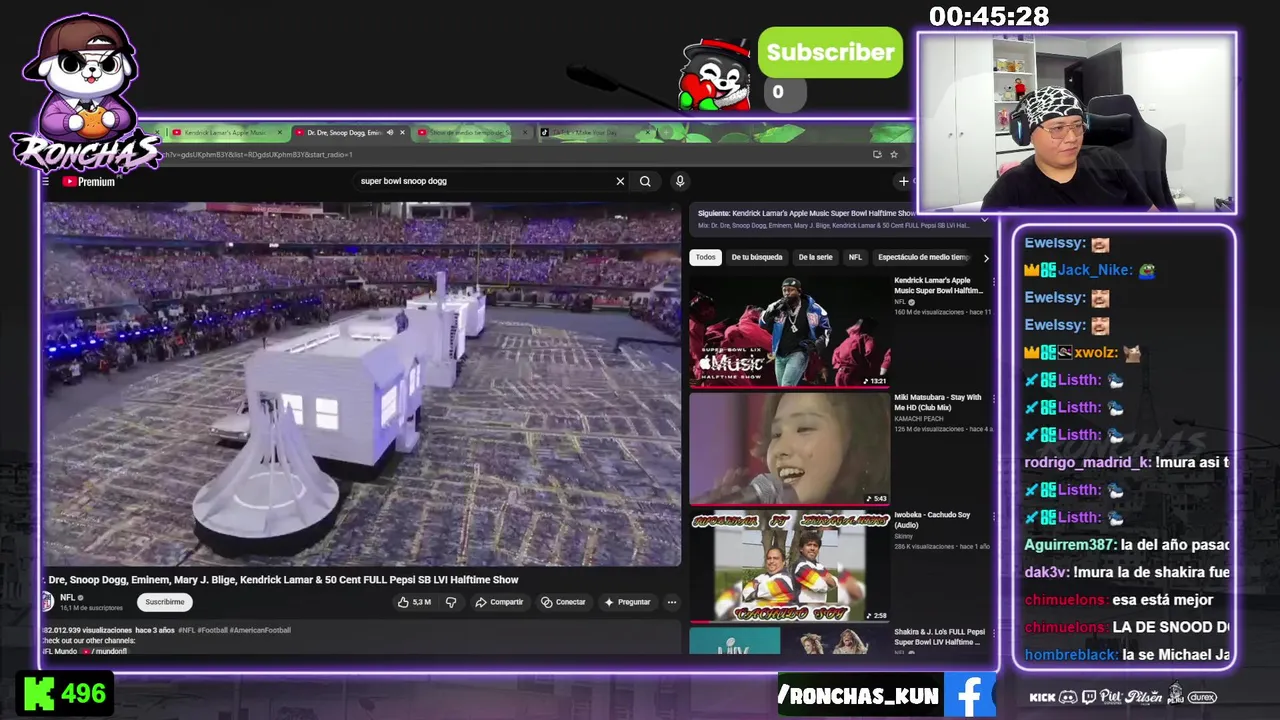Click the install/cast icon in address bar

[x=877, y=154]
